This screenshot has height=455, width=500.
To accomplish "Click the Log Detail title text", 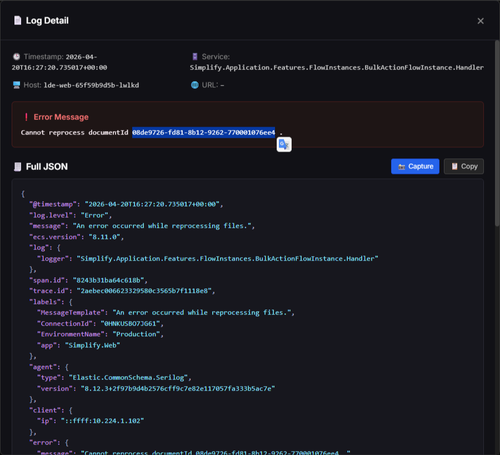I will [47, 21].
